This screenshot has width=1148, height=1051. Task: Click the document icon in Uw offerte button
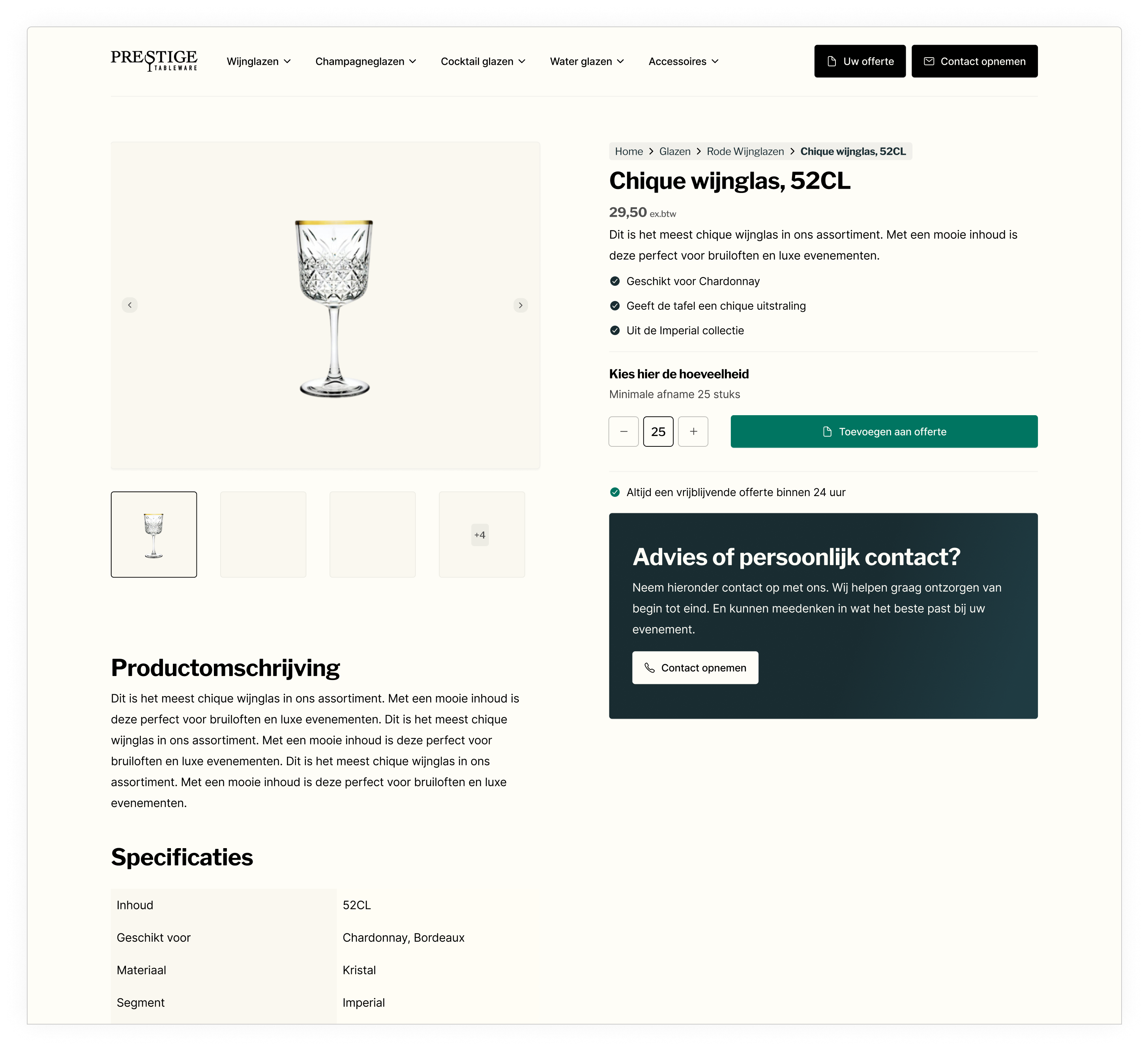click(x=832, y=61)
